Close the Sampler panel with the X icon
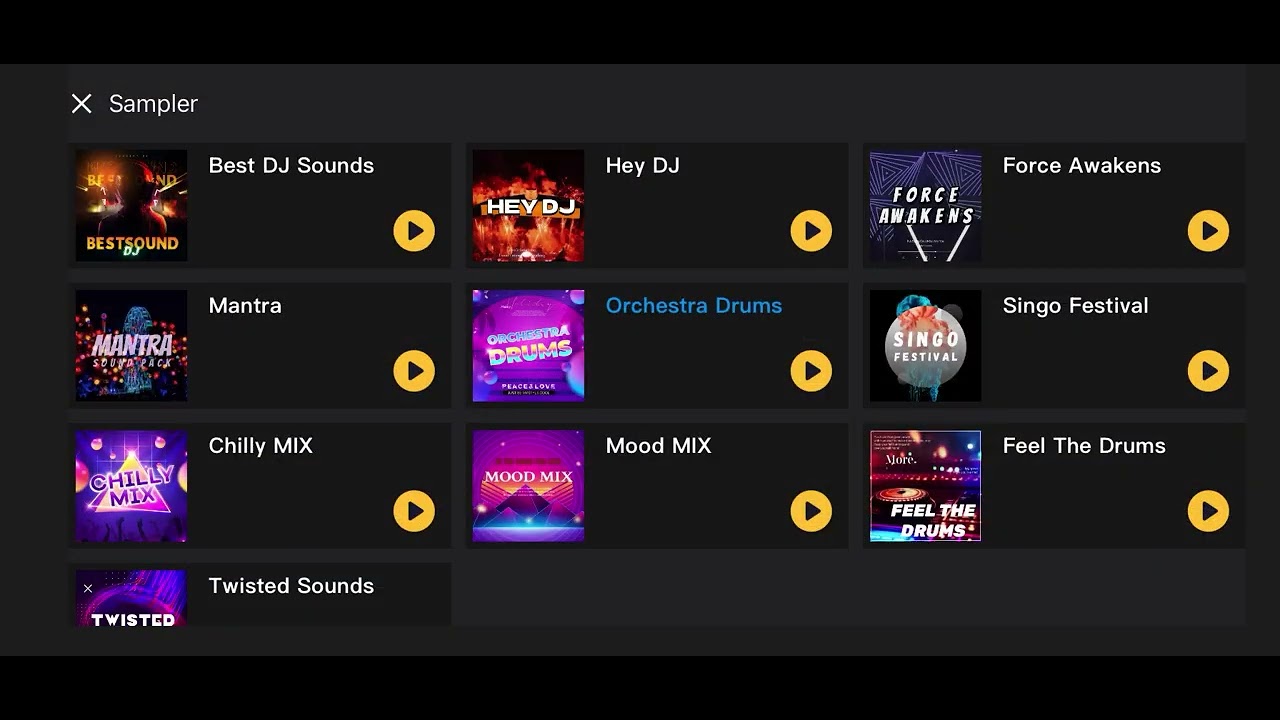The width and height of the screenshot is (1280, 720). [82, 104]
